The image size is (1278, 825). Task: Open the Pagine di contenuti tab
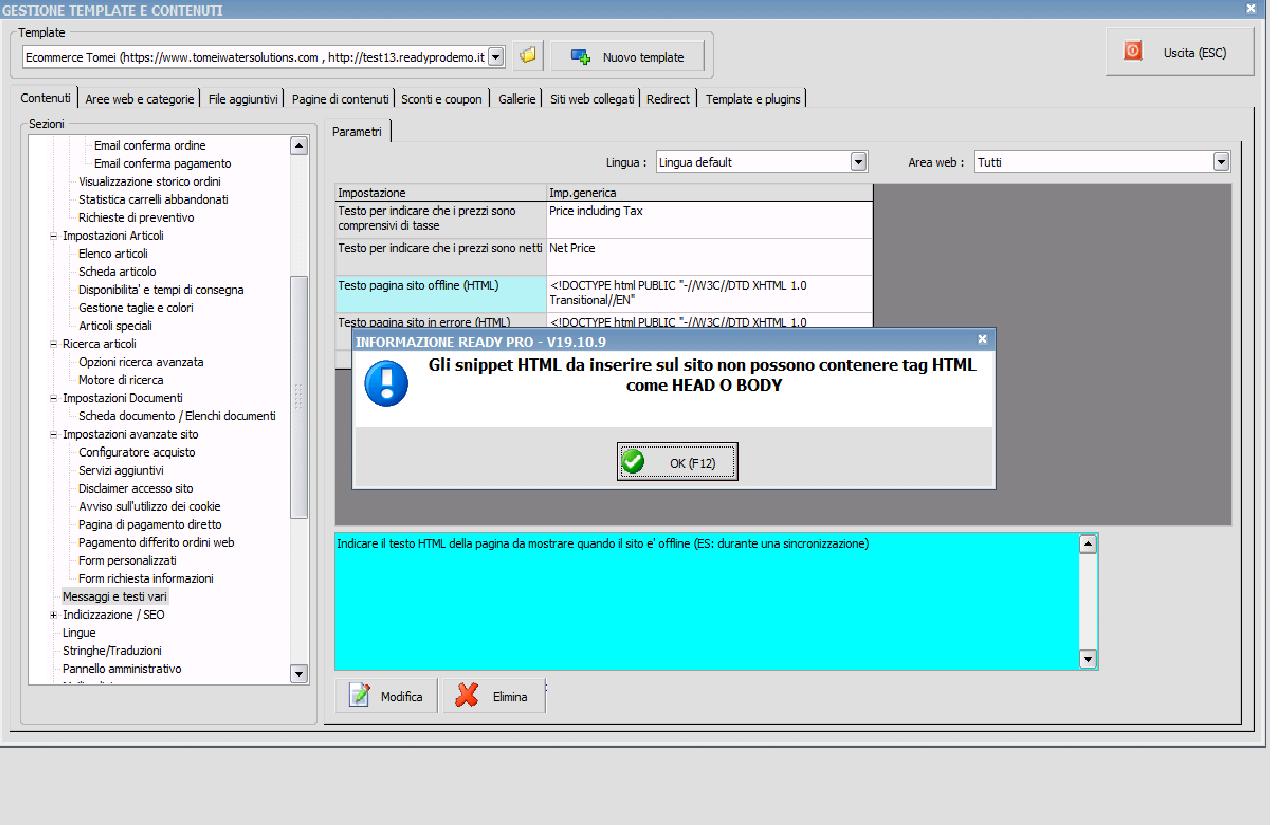click(340, 99)
